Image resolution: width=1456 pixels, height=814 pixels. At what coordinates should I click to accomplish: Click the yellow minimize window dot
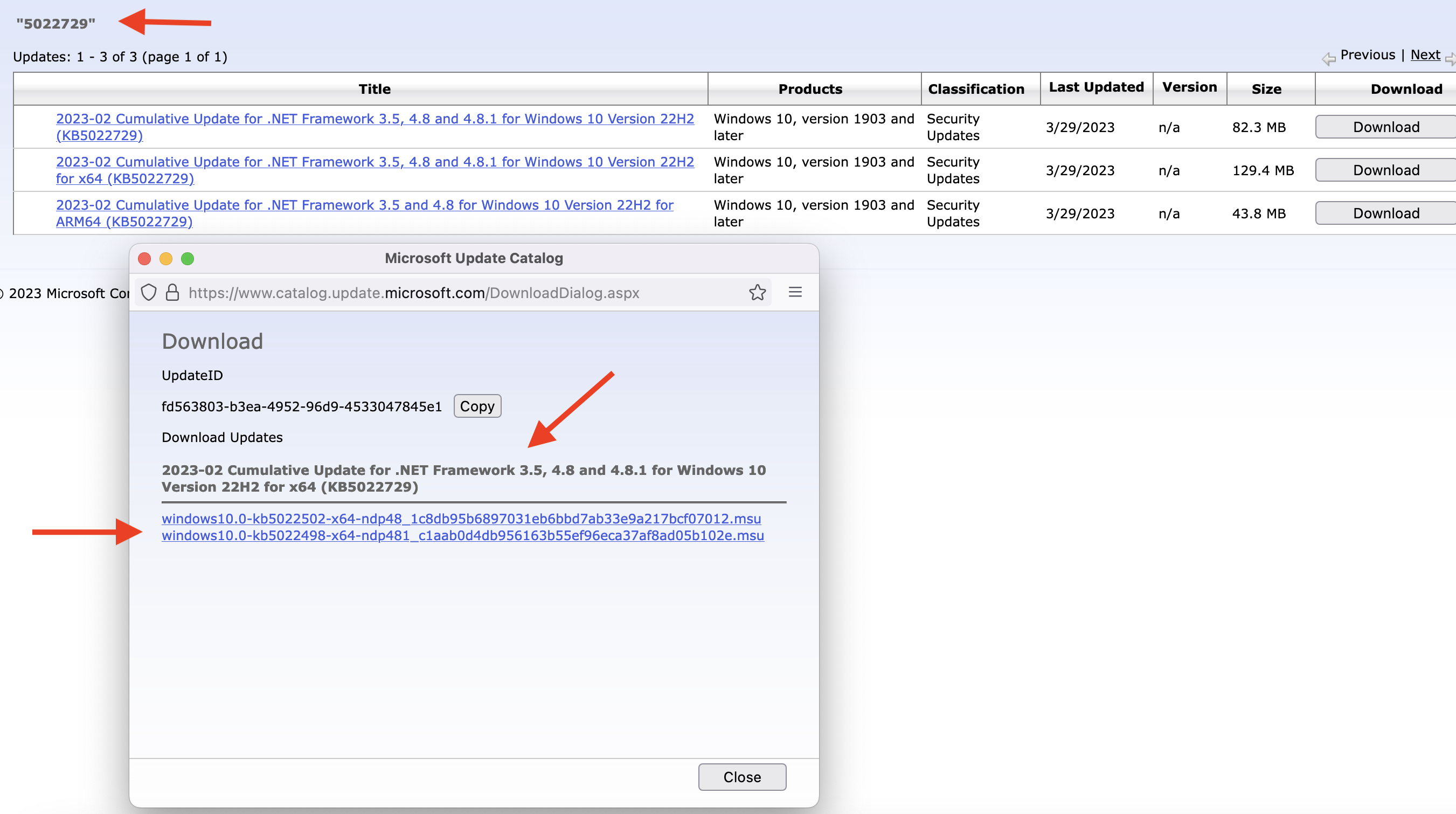click(165, 258)
